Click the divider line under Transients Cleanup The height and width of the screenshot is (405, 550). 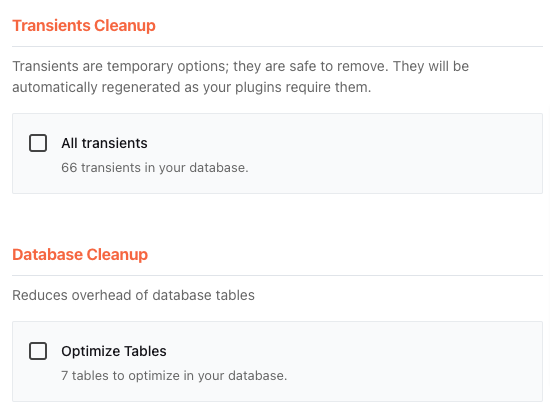277,46
